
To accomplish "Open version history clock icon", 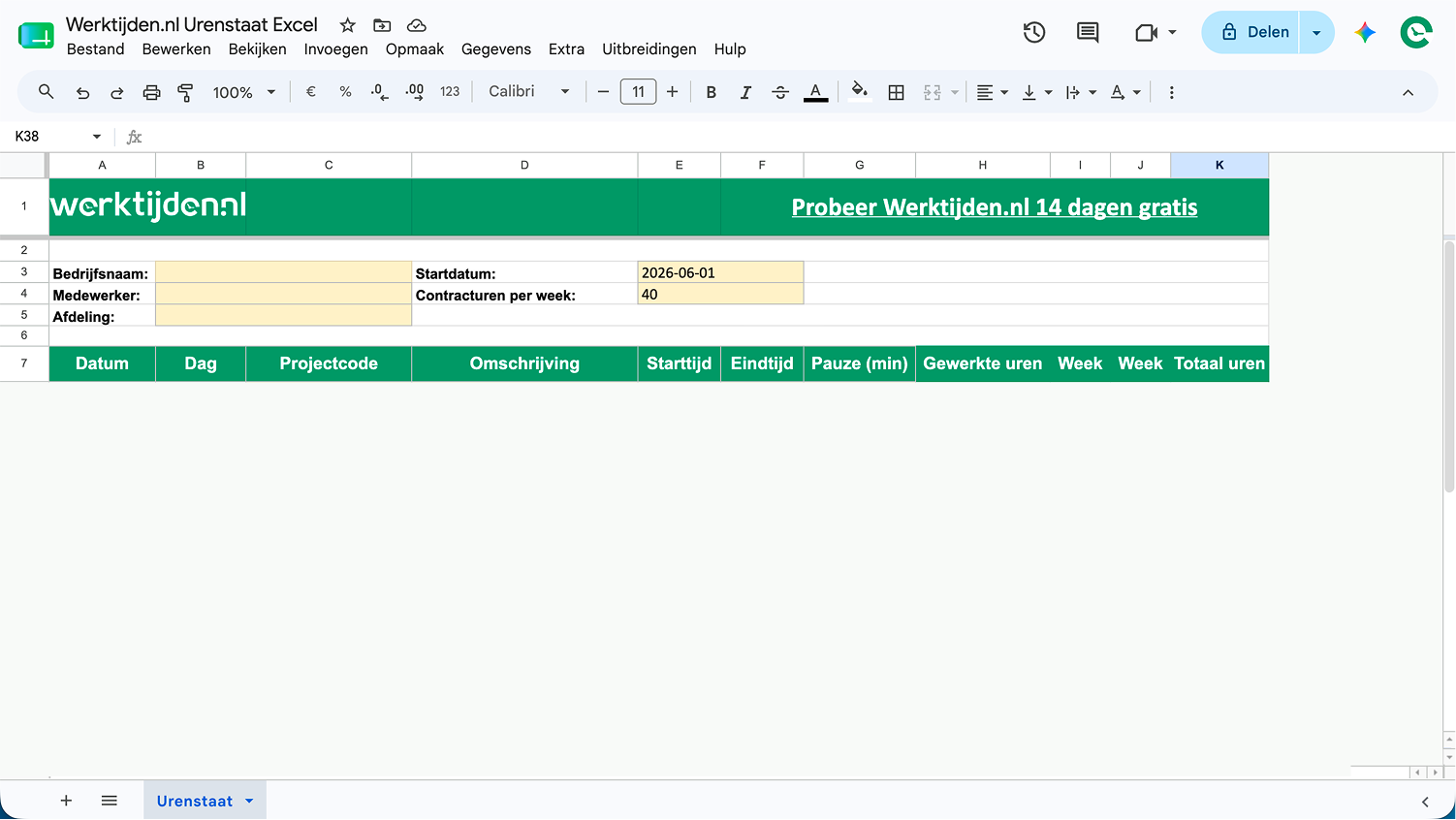I will coord(1034,32).
